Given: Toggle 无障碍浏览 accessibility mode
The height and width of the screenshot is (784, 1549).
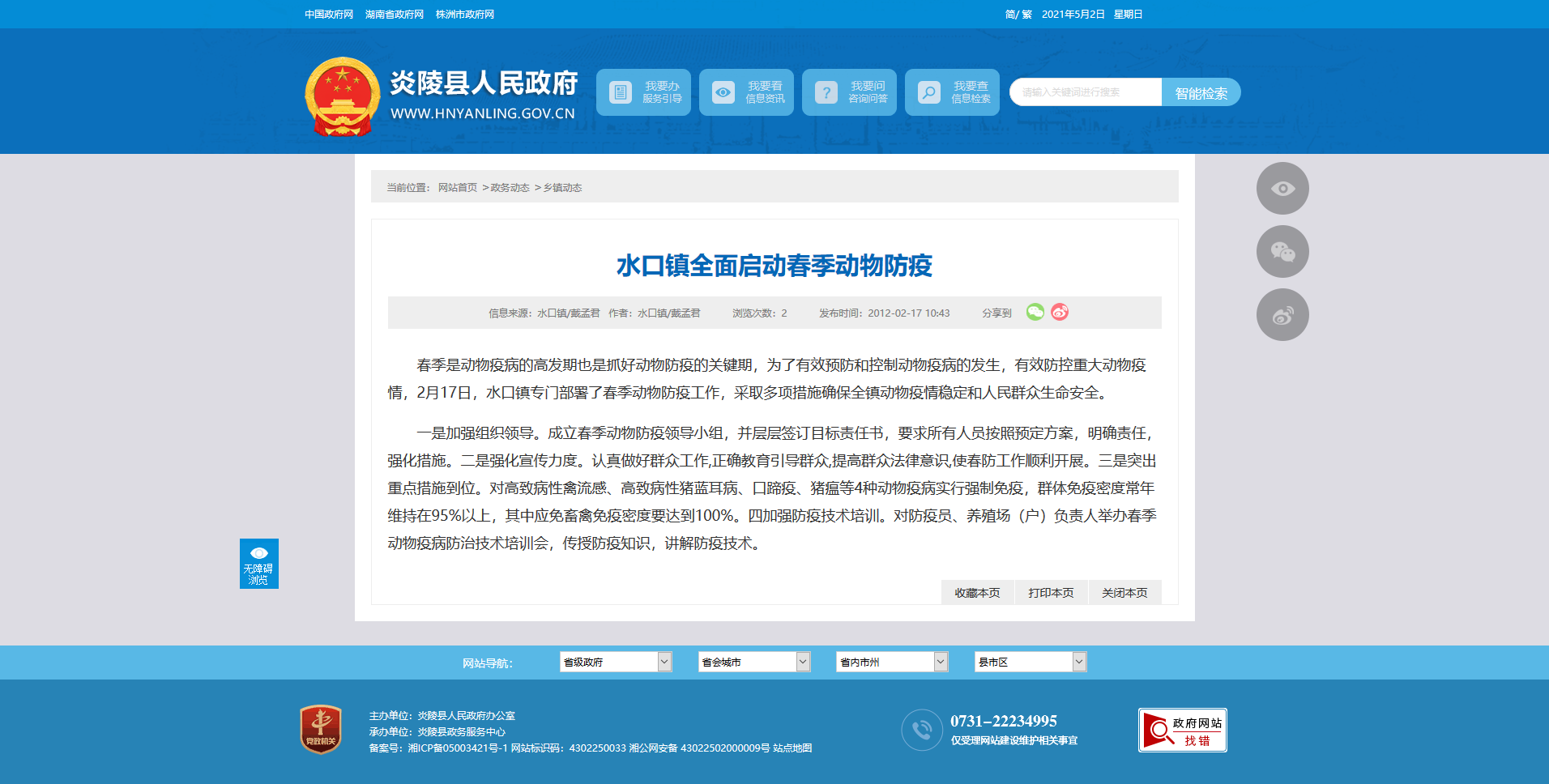Looking at the screenshot, I should pos(259,564).
